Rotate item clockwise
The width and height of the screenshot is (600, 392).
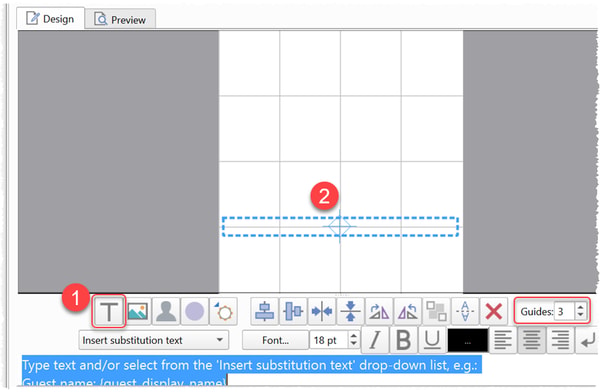[379, 311]
